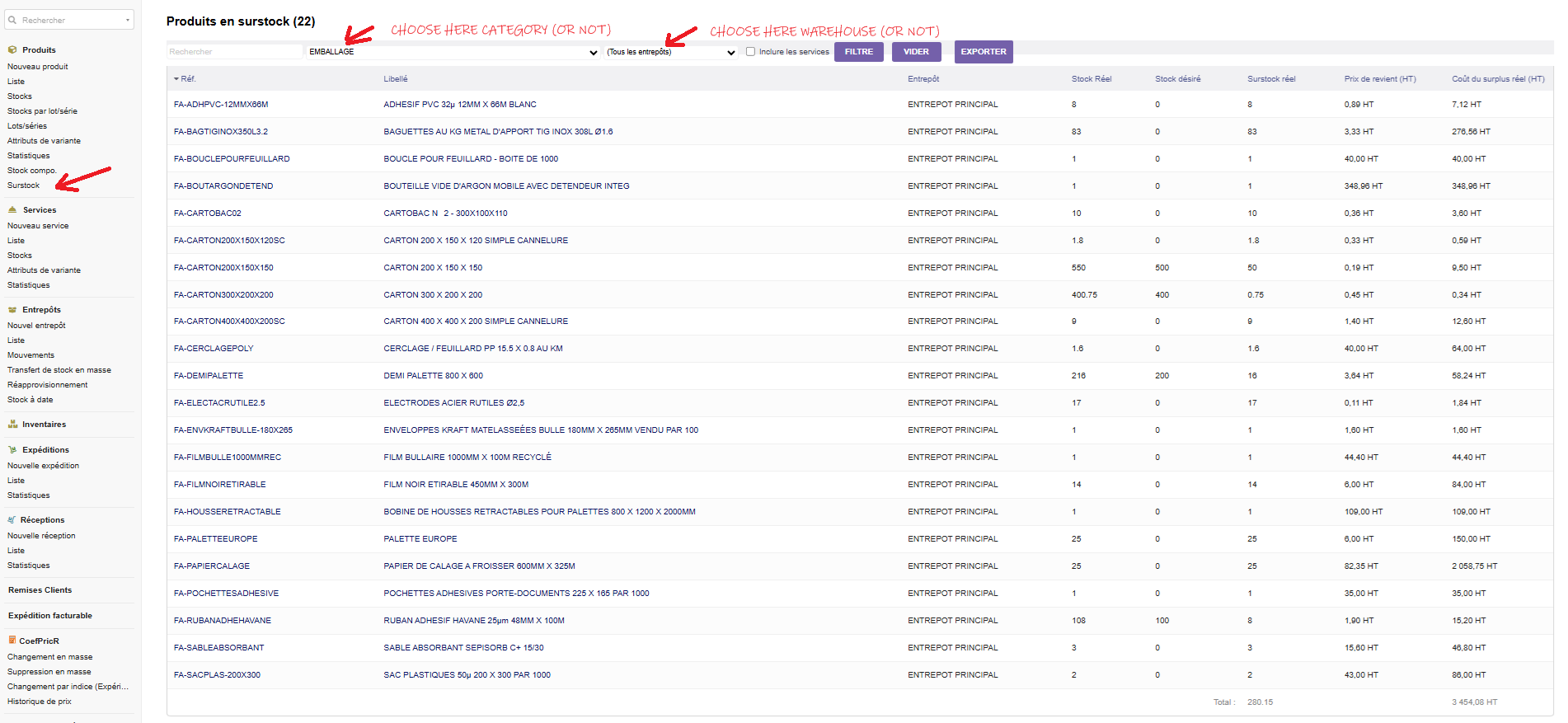Open Stocks par lot/série
1568x723 pixels.
tap(42, 111)
